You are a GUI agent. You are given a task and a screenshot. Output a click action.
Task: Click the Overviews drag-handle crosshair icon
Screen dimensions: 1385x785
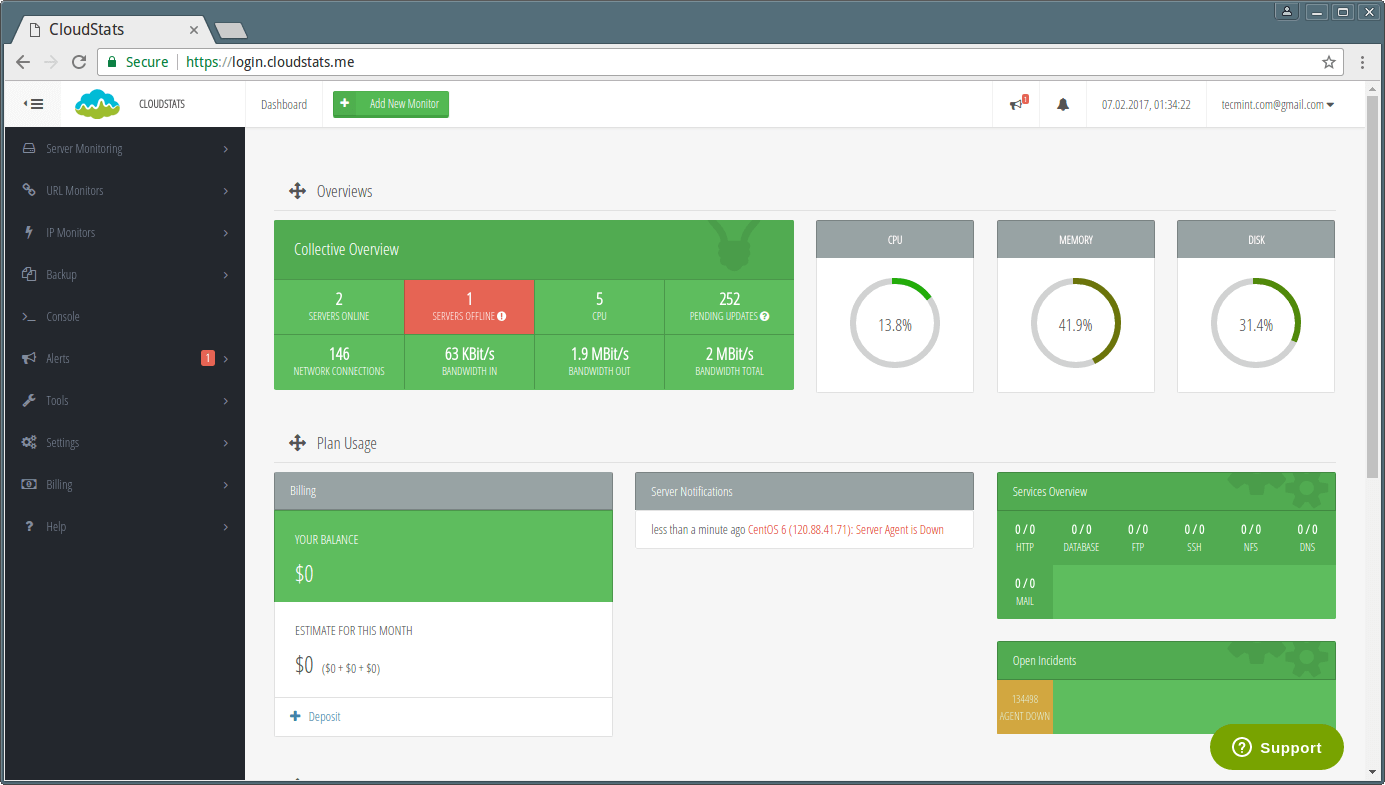[x=297, y=190]
